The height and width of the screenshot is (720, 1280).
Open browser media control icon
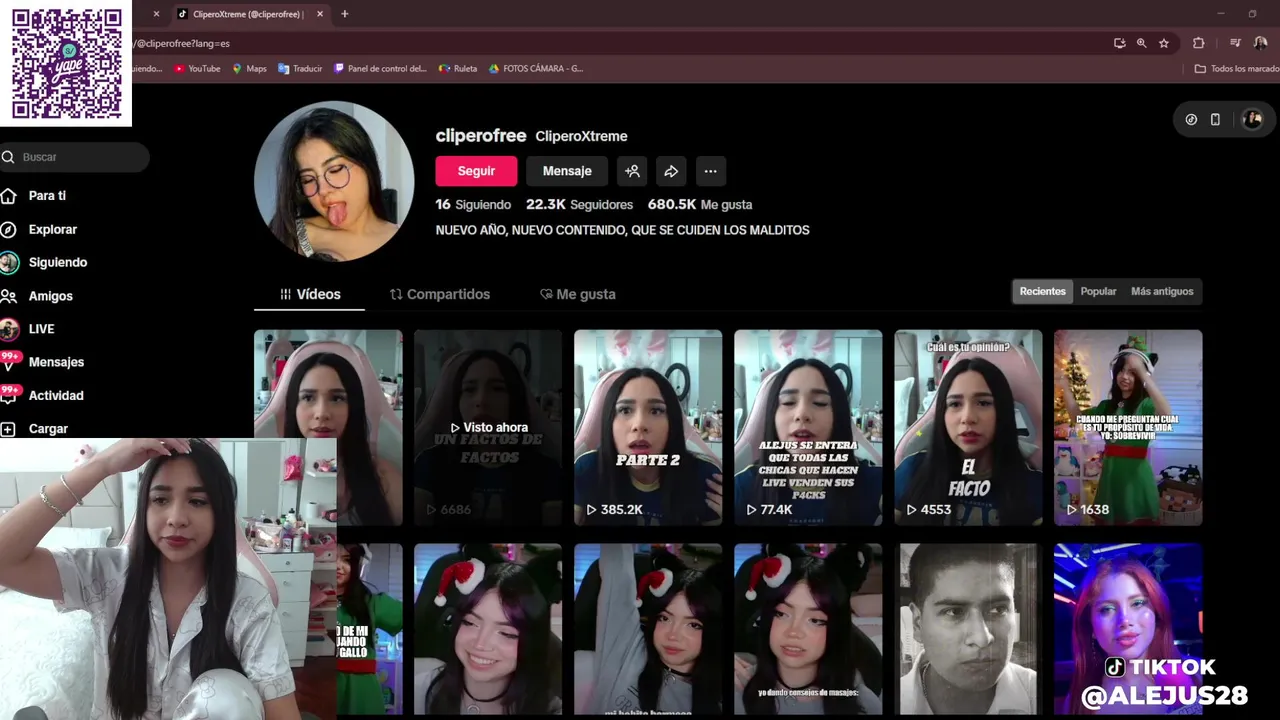tap(1235, 43)
